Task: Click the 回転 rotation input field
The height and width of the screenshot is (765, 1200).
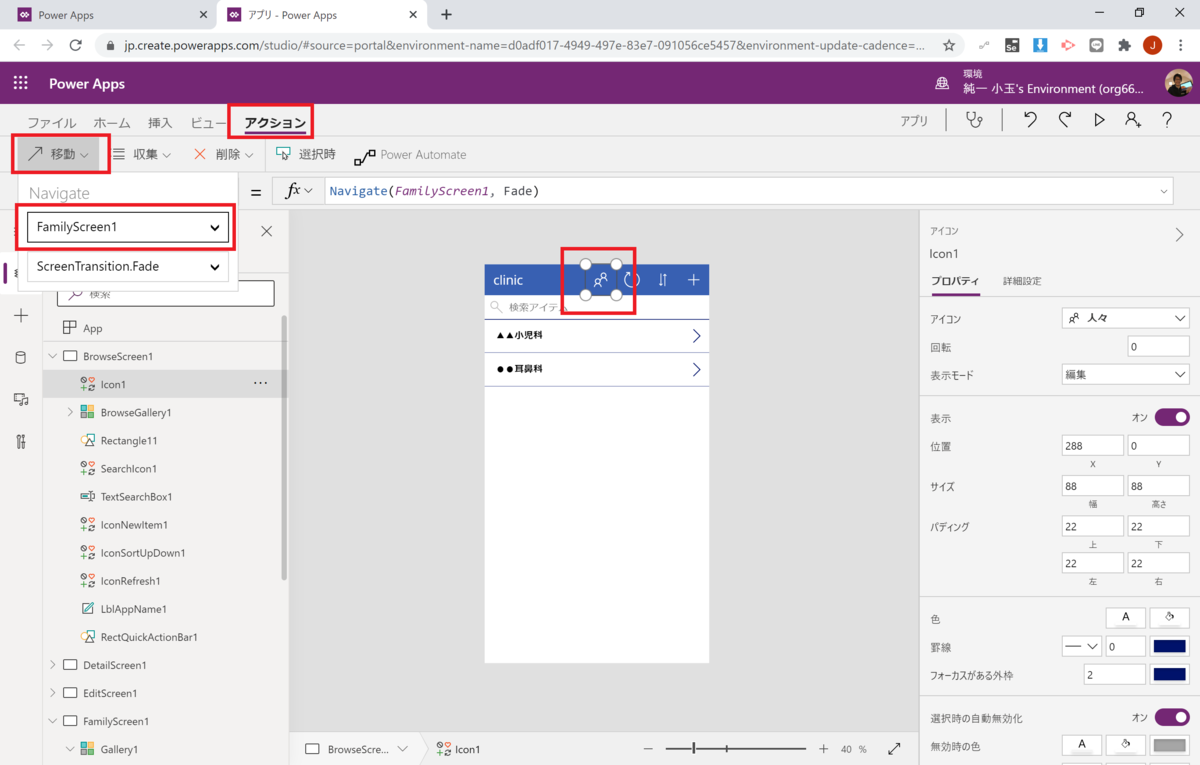Action: pos(1158,346)
